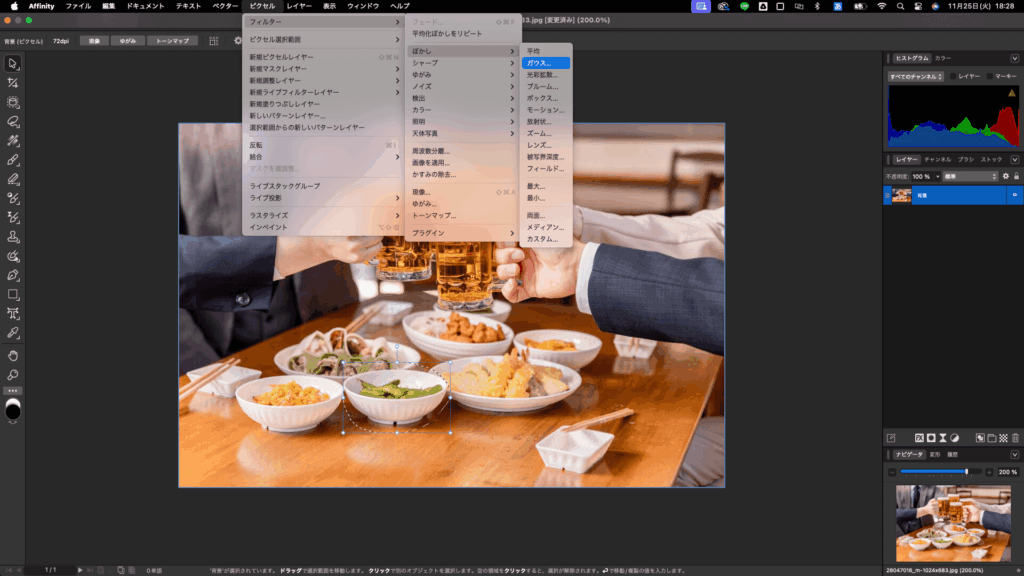This screenshot has width=1024, height=576.
Task: Switch to the チャンネル tab
Action: pyautogui.click(x=937, y=159)
